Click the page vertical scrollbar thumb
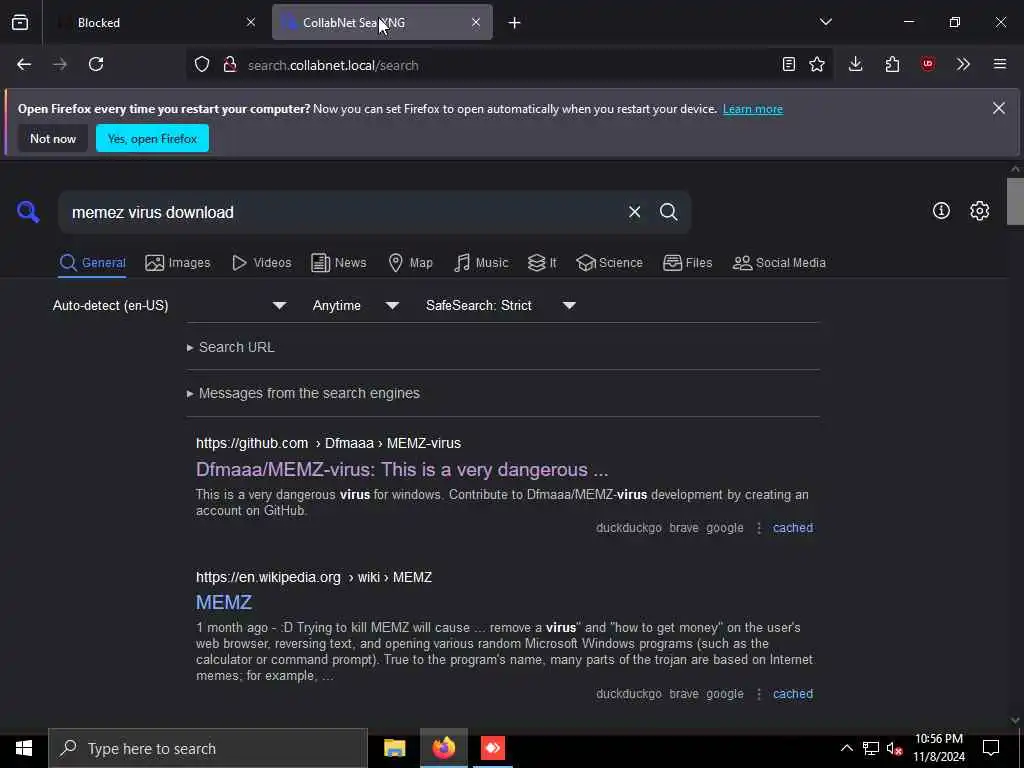 (1015, 201)
